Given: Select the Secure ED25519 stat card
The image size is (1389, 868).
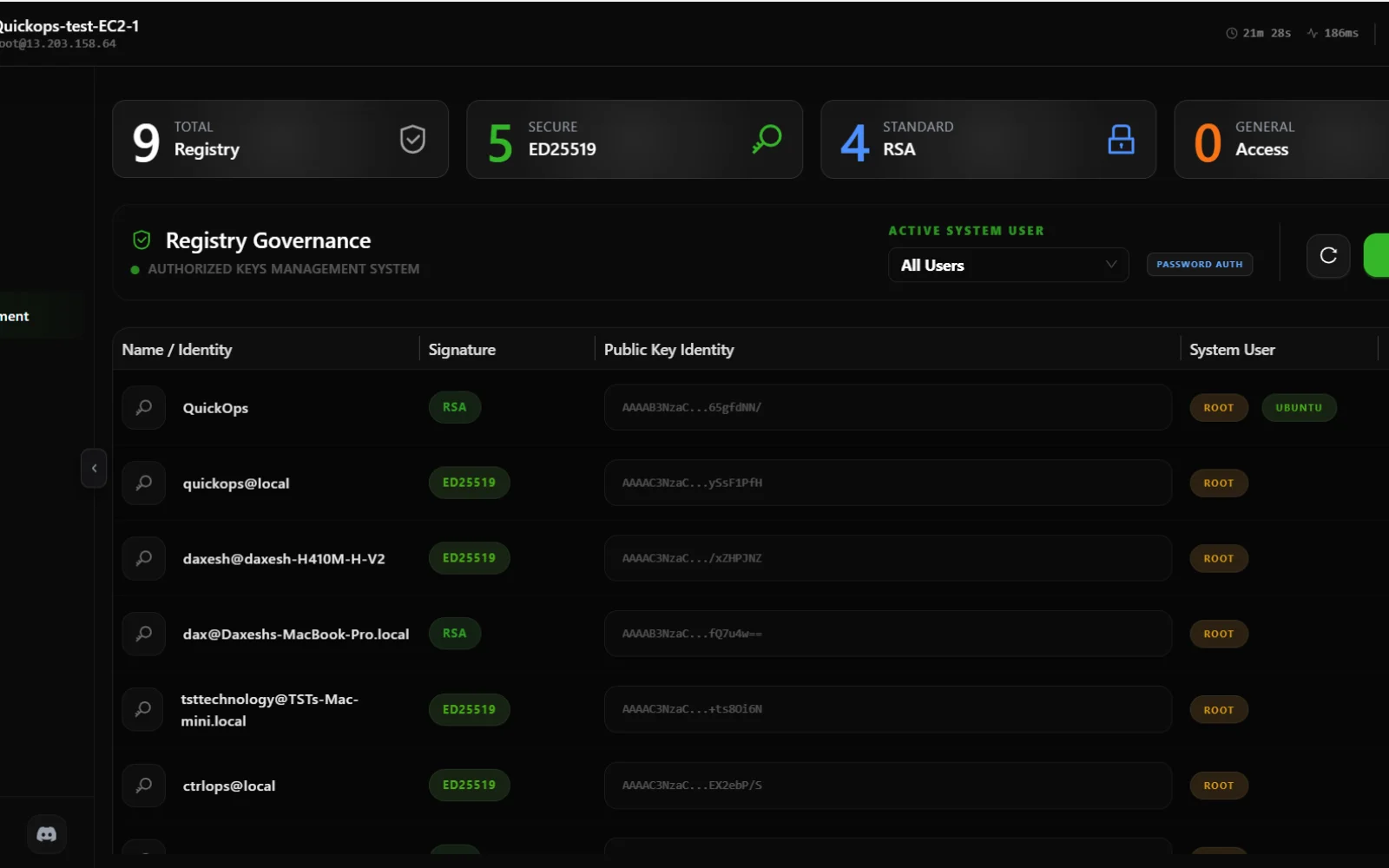Looking at the screenshot, I should pyautogui.click(x=635, y=139).
